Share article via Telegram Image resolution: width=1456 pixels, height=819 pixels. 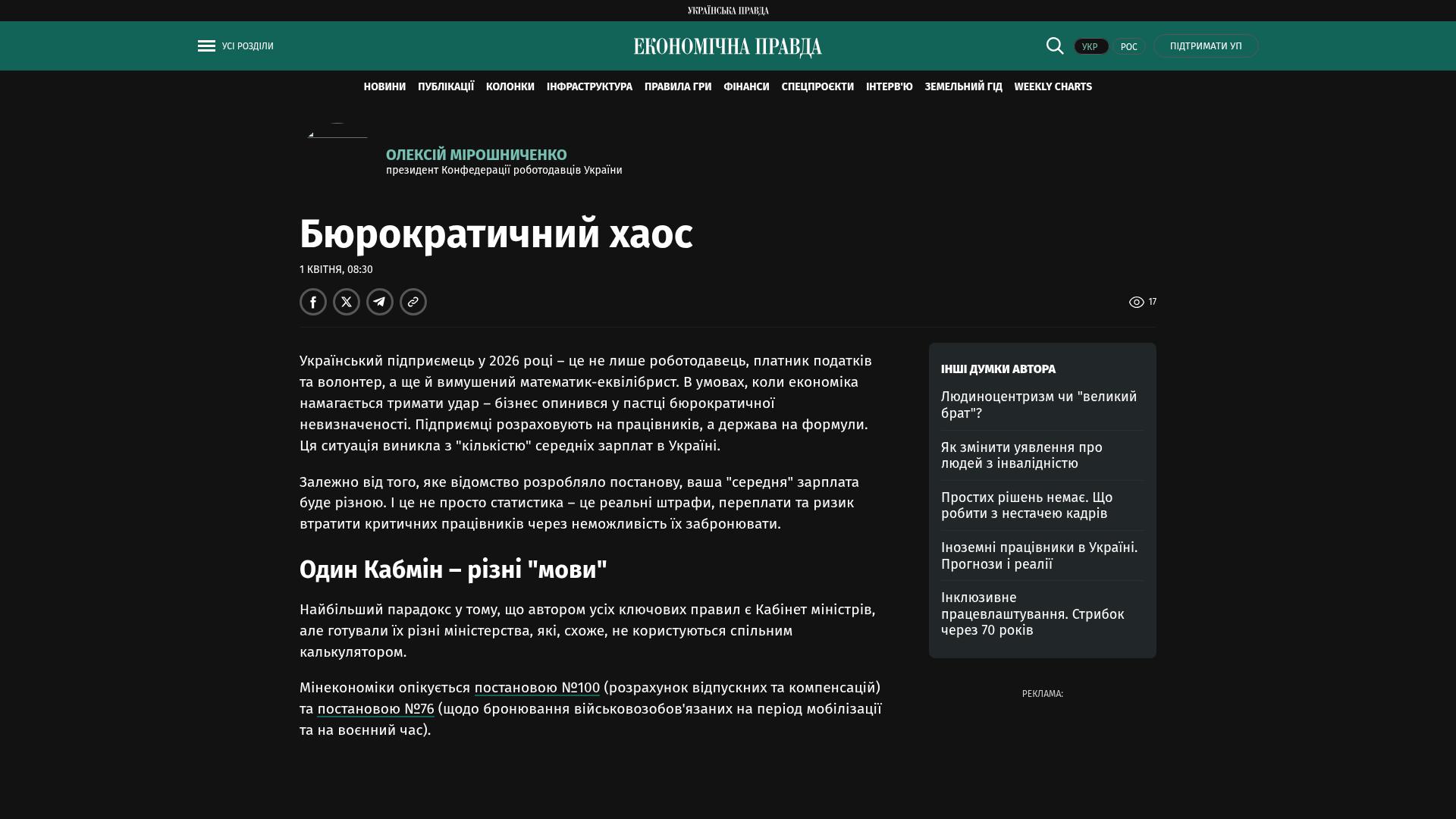[x=380, y=302]
